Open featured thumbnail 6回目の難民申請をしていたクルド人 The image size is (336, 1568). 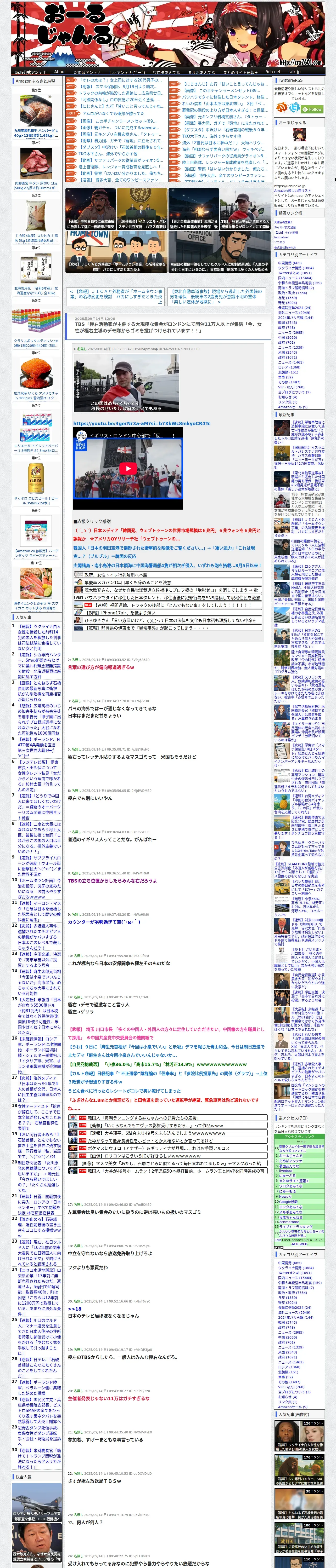click(x=219, y=251)
